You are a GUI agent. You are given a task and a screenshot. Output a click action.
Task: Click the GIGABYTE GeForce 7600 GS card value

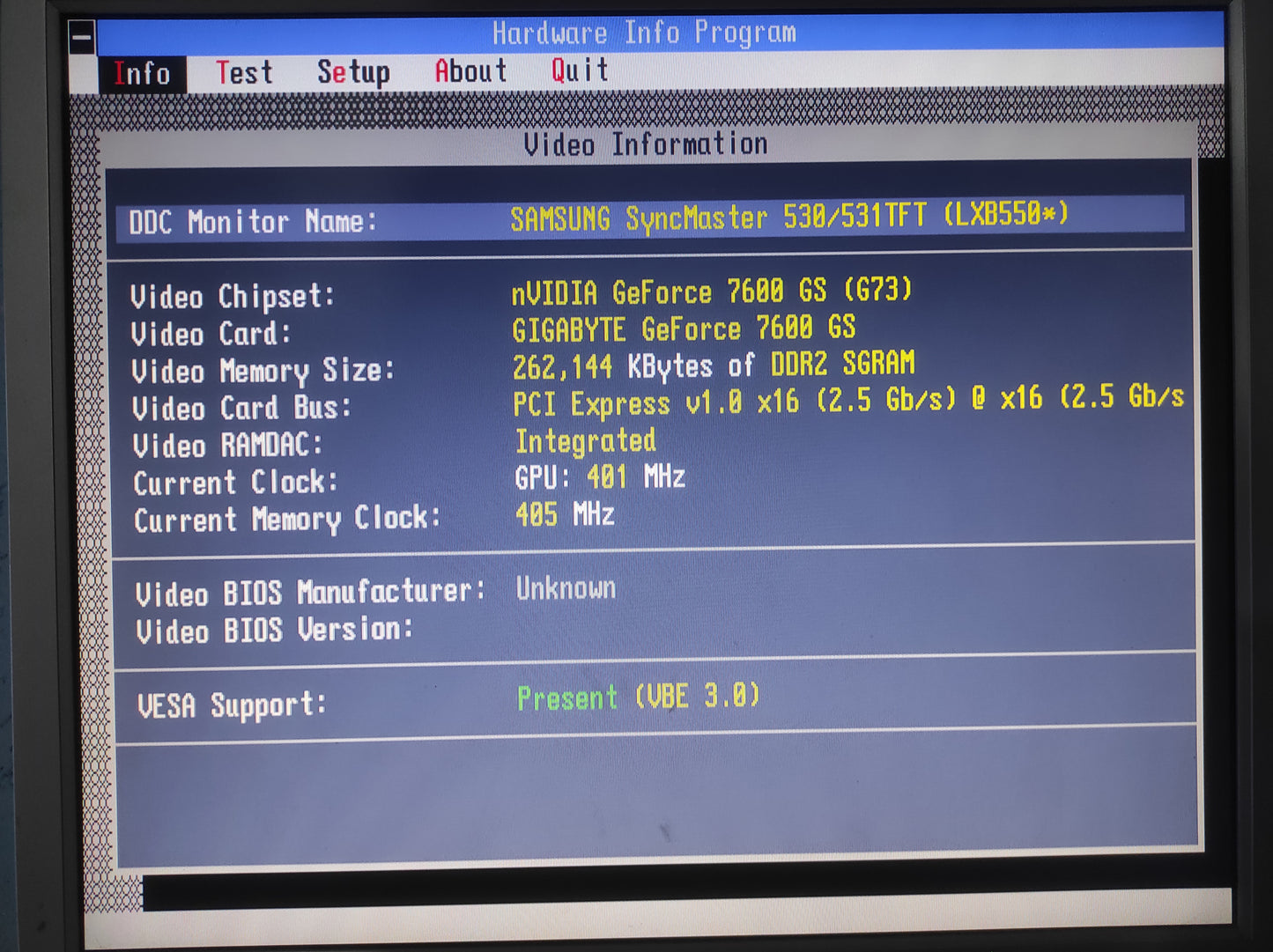pos(683,329)
